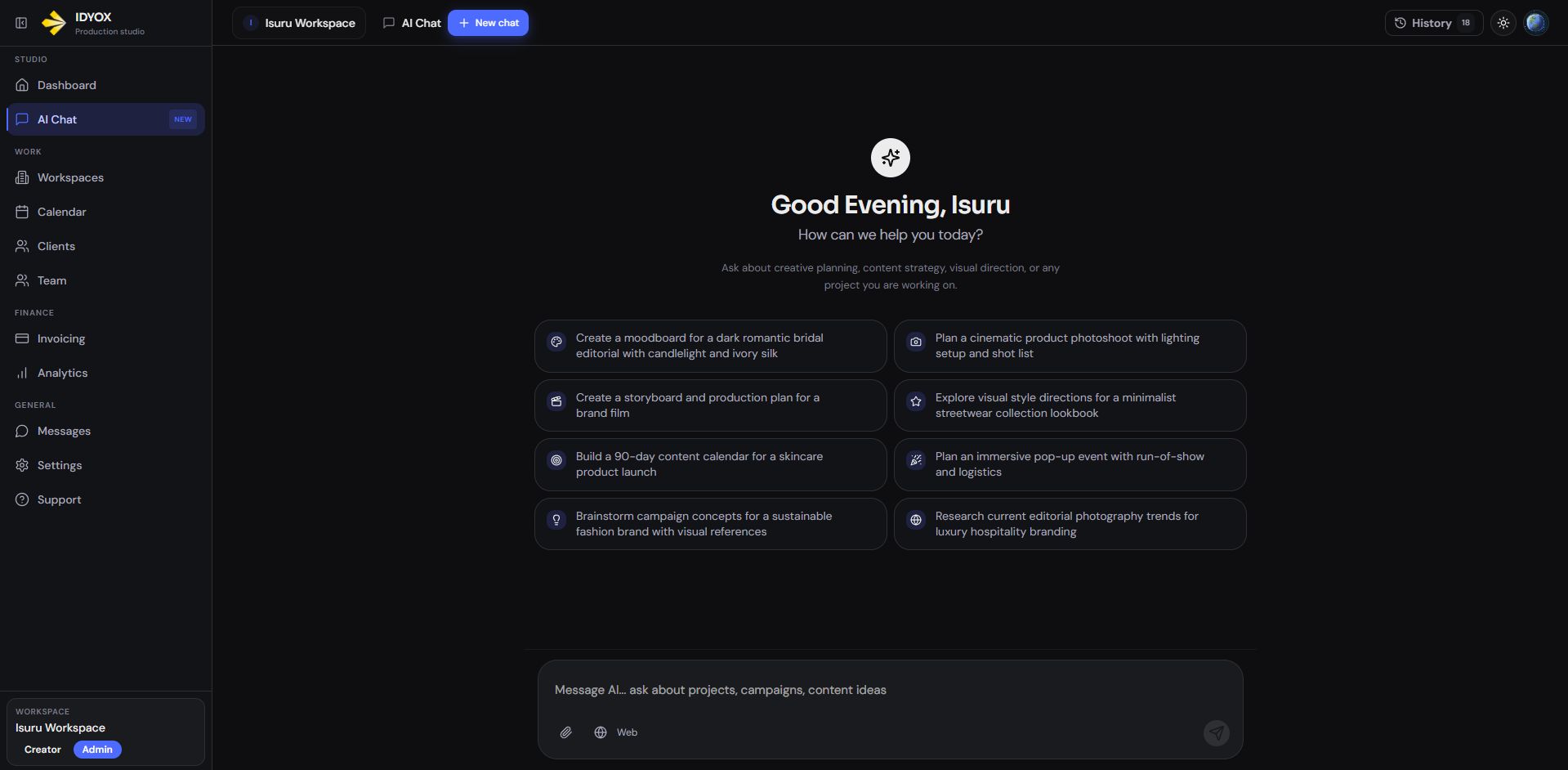Pick the immersive pop-up event prompt
The height and width of the screenshot is (770, 1568).
click(1070, 464)
